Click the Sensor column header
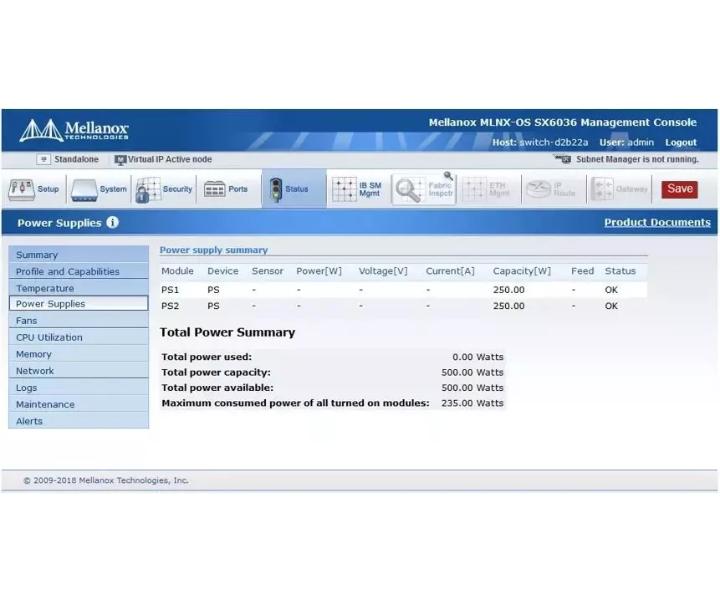 click(267, 271)
